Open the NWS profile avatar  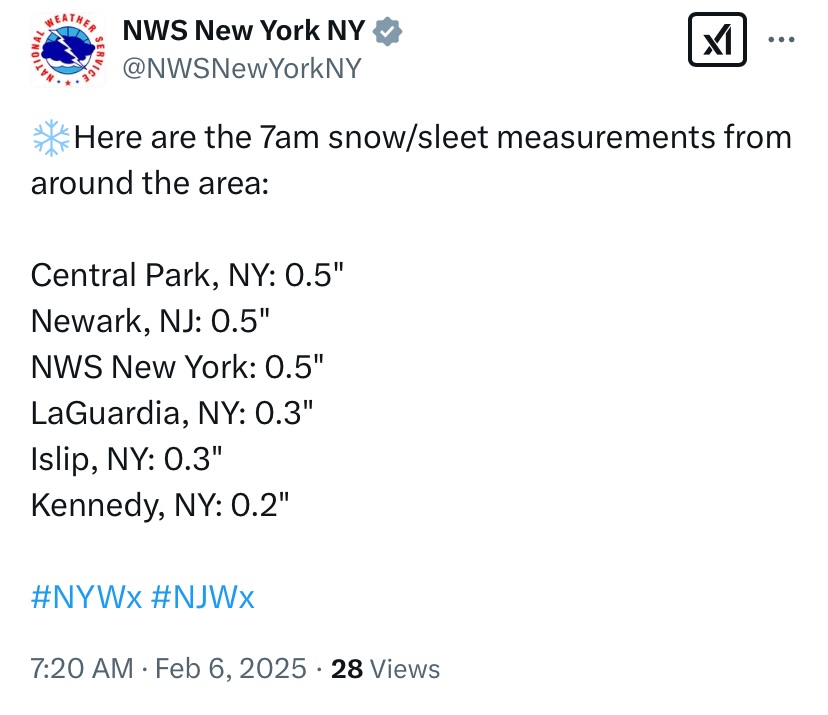coord(68,50)
